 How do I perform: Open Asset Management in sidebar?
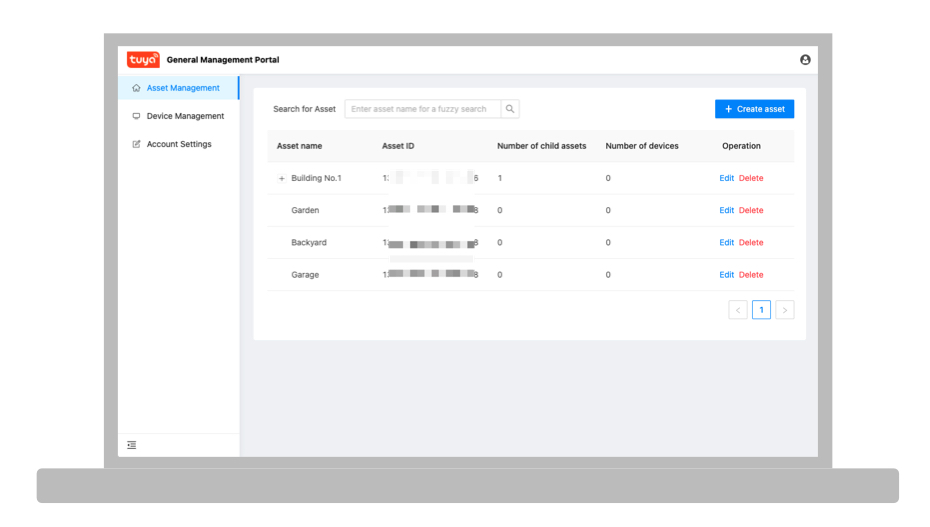[x=182, y=88]
